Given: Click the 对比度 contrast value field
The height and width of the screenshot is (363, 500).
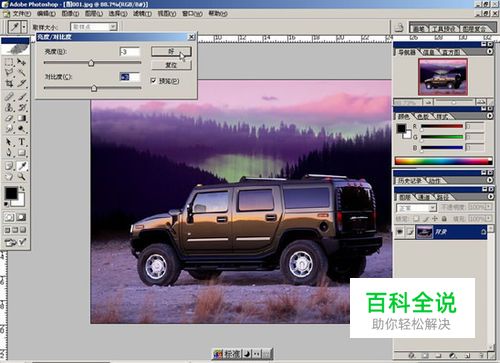Looking at the screenshot, I should [x=130, y=77].
